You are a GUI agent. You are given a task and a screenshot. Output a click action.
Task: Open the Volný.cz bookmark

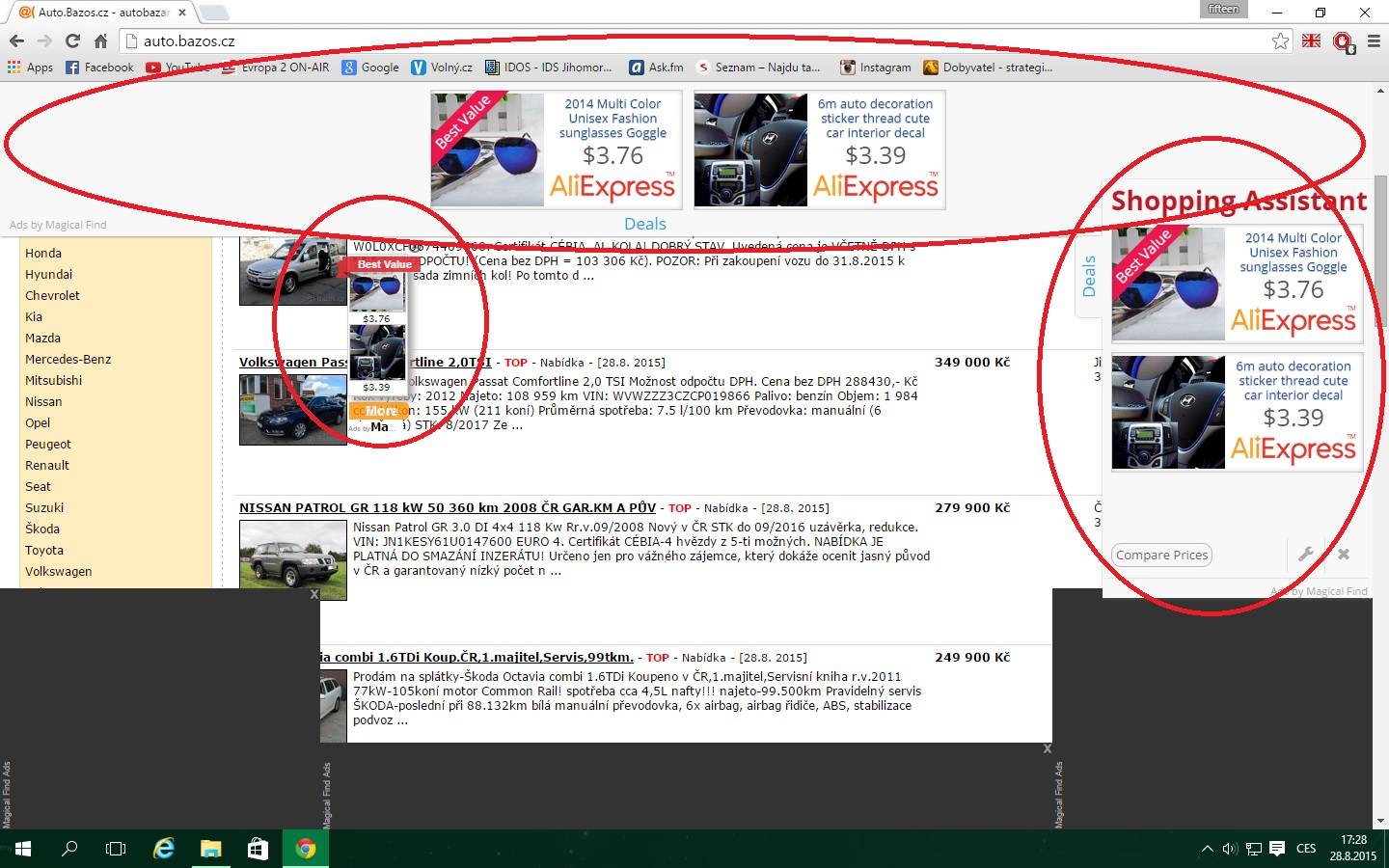(x=442, y=68)
